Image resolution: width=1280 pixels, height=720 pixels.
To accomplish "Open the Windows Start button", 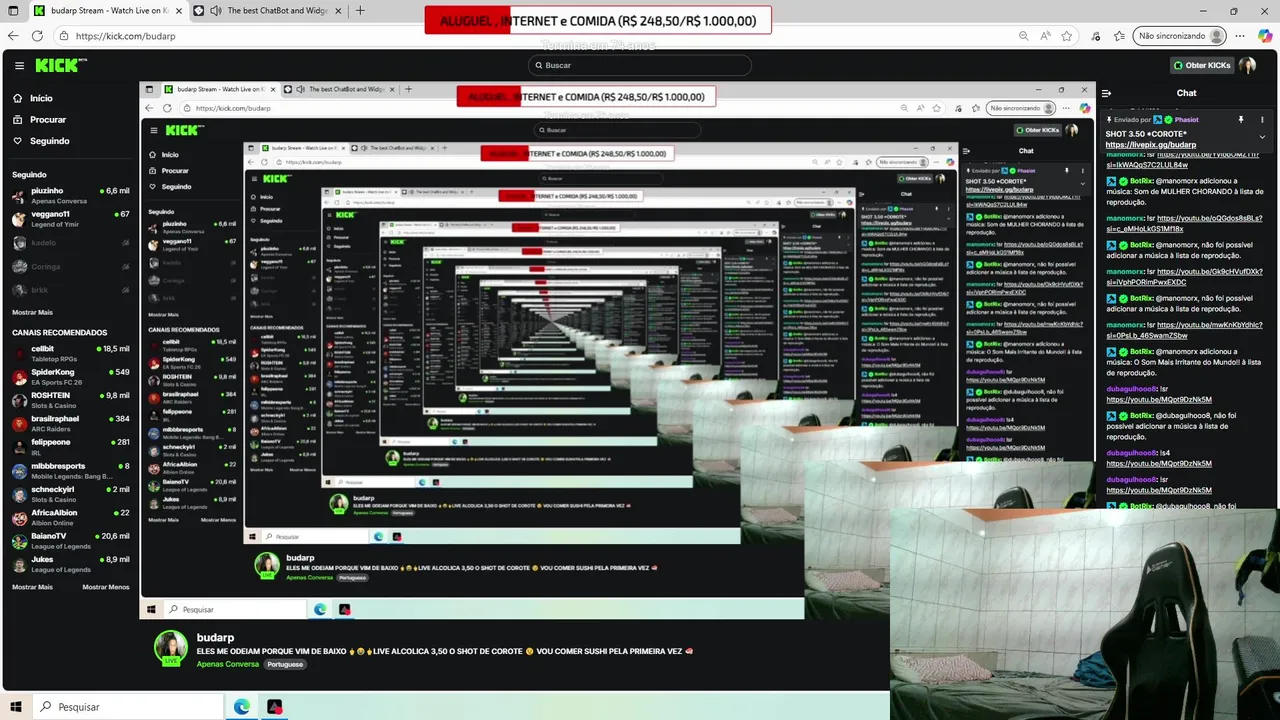I will point(16,707).
